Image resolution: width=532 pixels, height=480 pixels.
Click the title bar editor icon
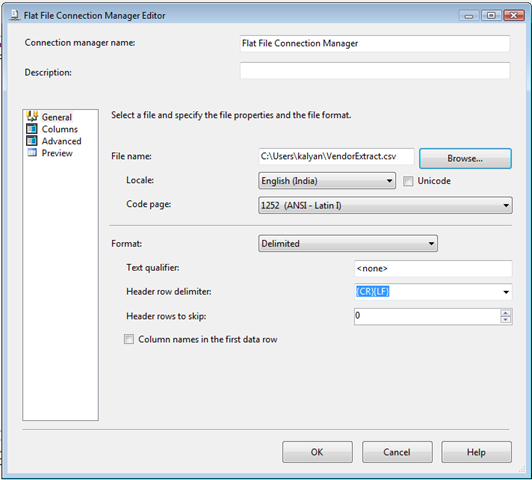(14, 15)
